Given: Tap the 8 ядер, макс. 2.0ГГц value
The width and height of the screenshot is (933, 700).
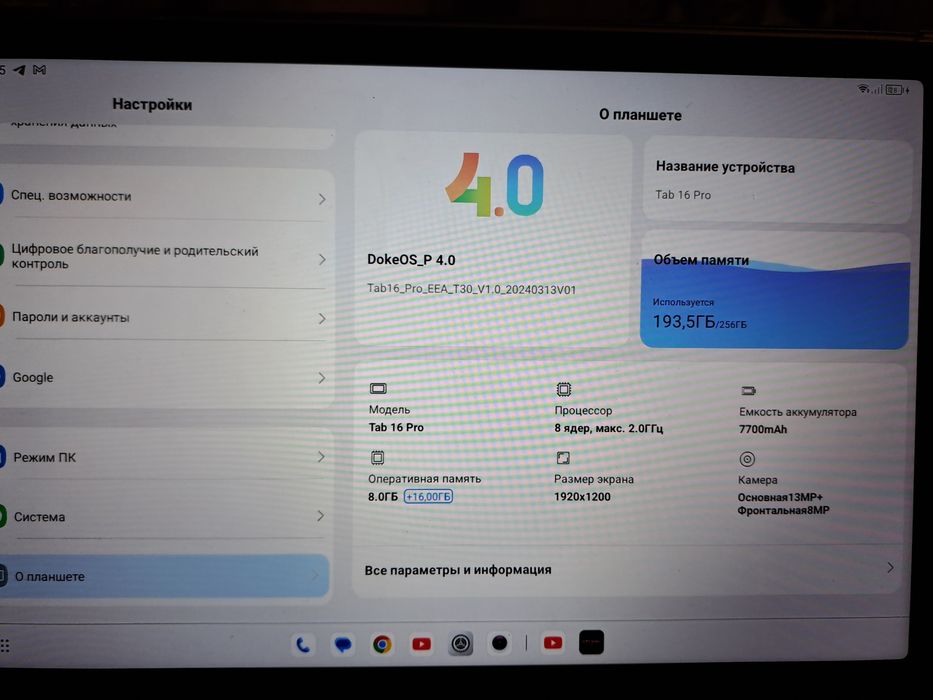Looking at the screenshot, I should point(609,428).
